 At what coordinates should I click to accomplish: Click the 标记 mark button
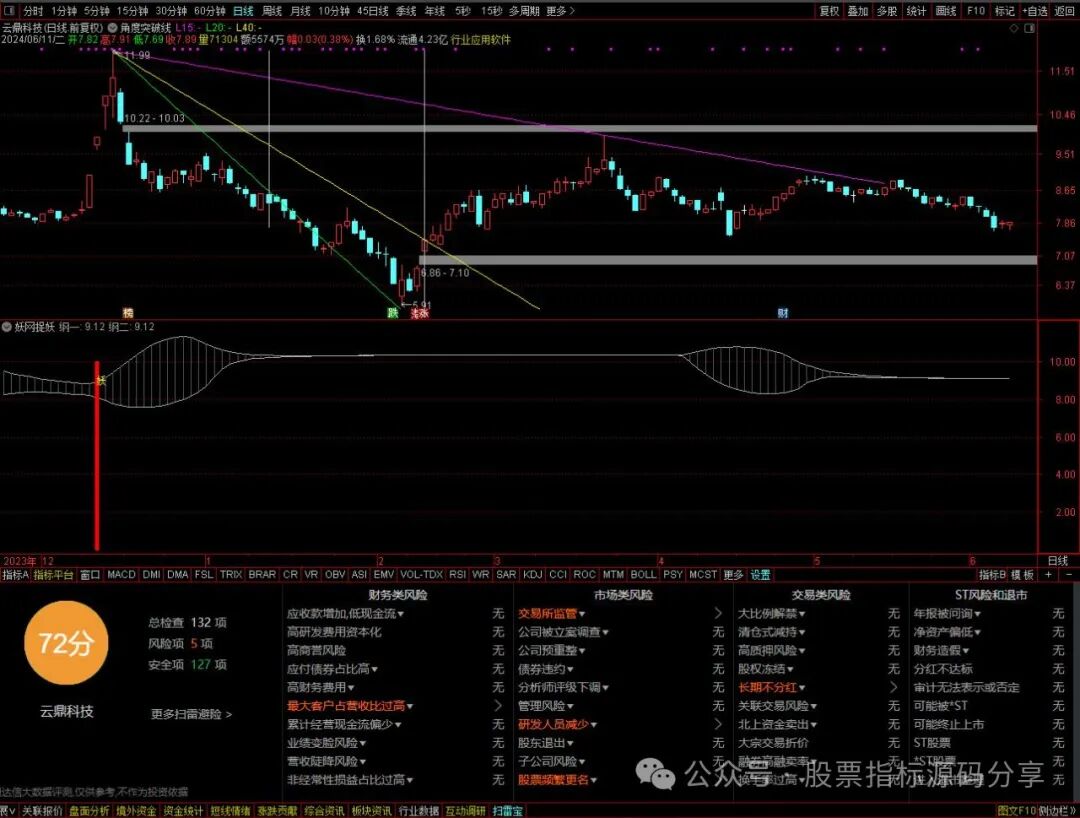point(1004,11)
